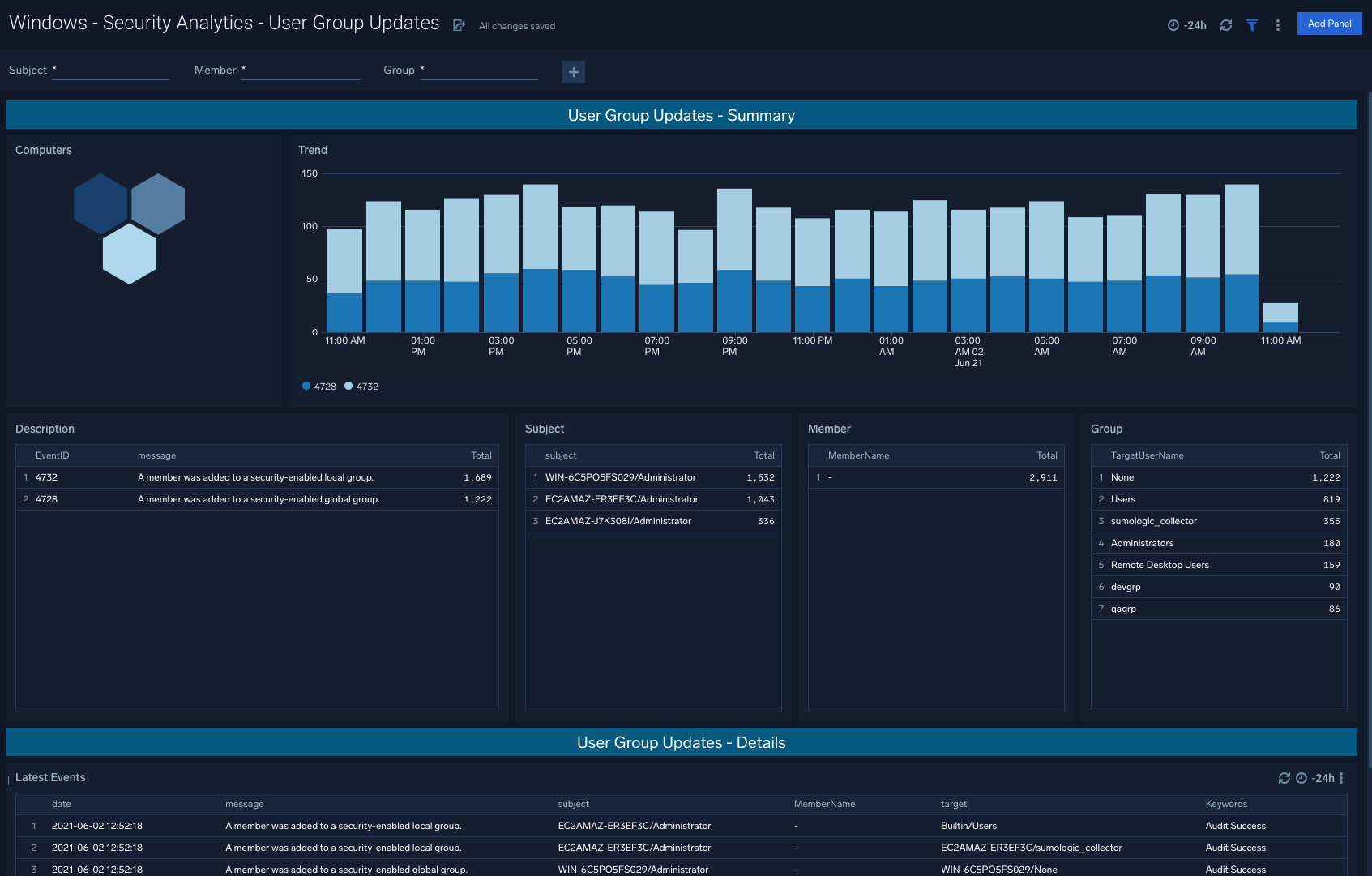This screenshot has width=1372, height=876.
Task: Hide a series by clicking its legend dot
Action: click(307, 386)
